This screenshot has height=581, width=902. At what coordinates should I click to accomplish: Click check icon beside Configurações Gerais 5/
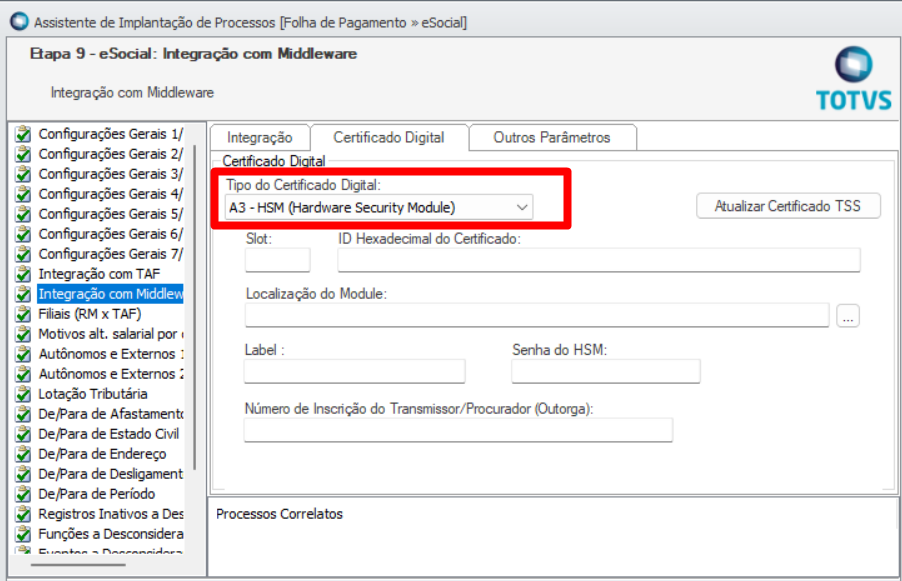pyautogui.click(x=23, y=214)
